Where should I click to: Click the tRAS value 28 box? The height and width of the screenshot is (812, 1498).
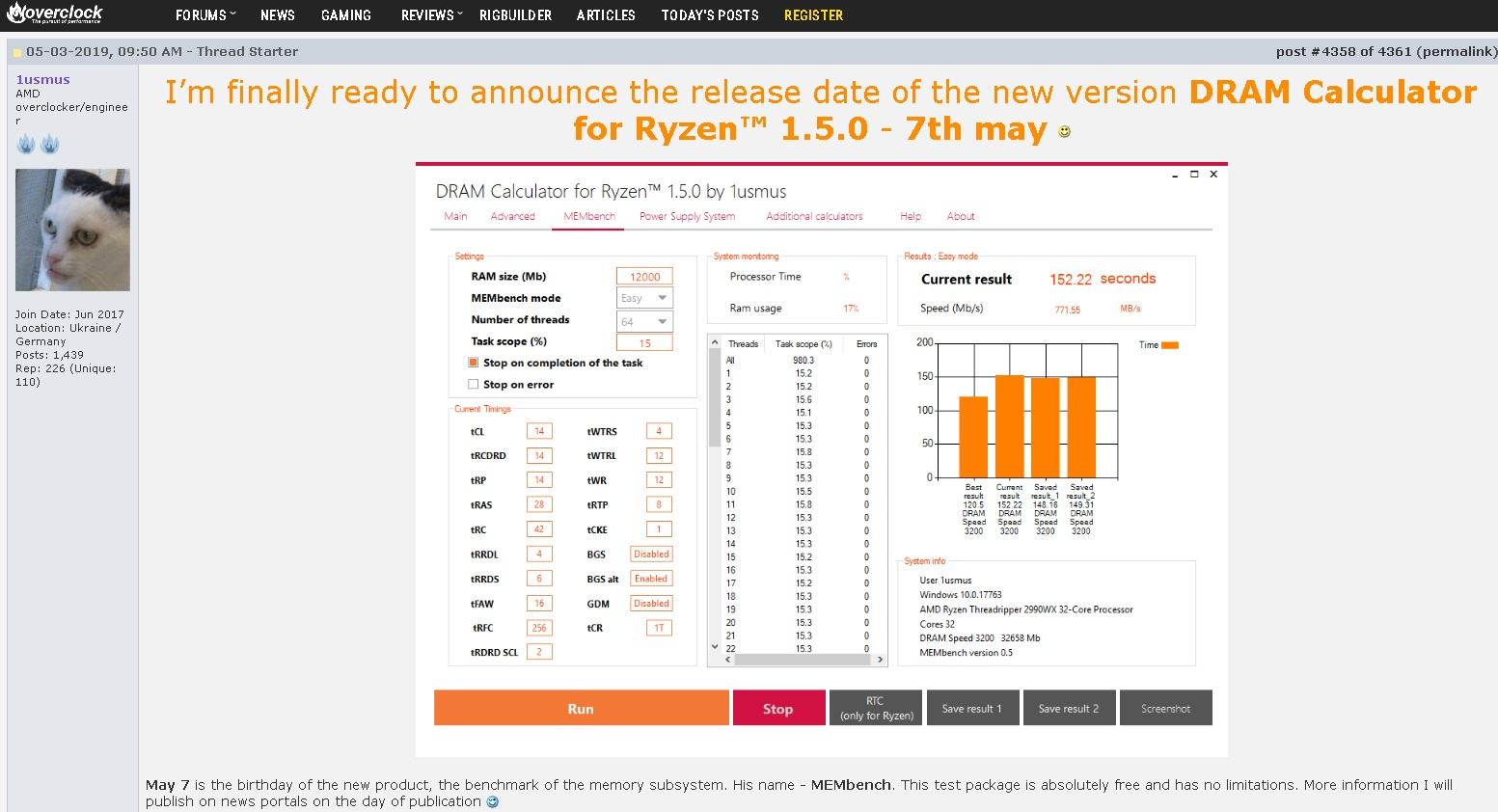point(539,504)
